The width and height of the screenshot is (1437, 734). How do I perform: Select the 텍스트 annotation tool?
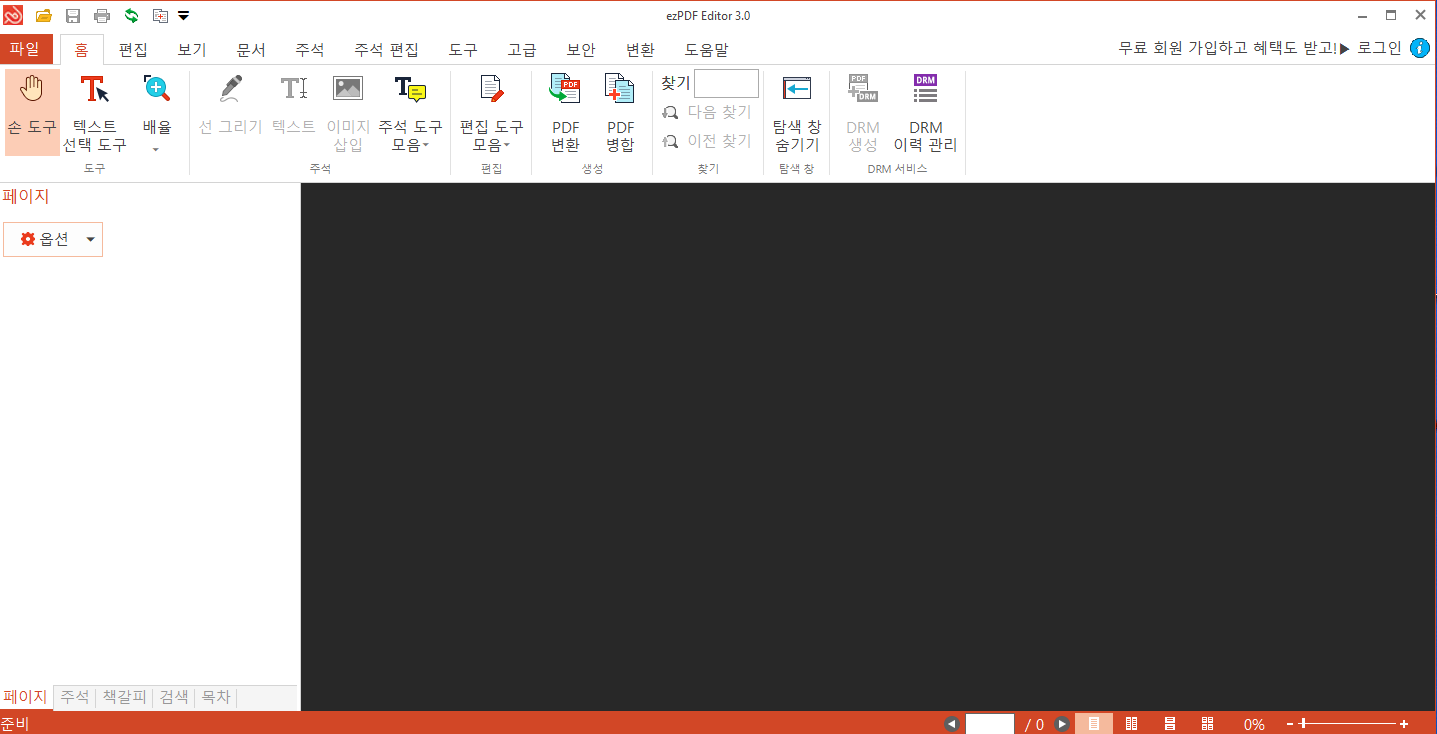[294, 105]
